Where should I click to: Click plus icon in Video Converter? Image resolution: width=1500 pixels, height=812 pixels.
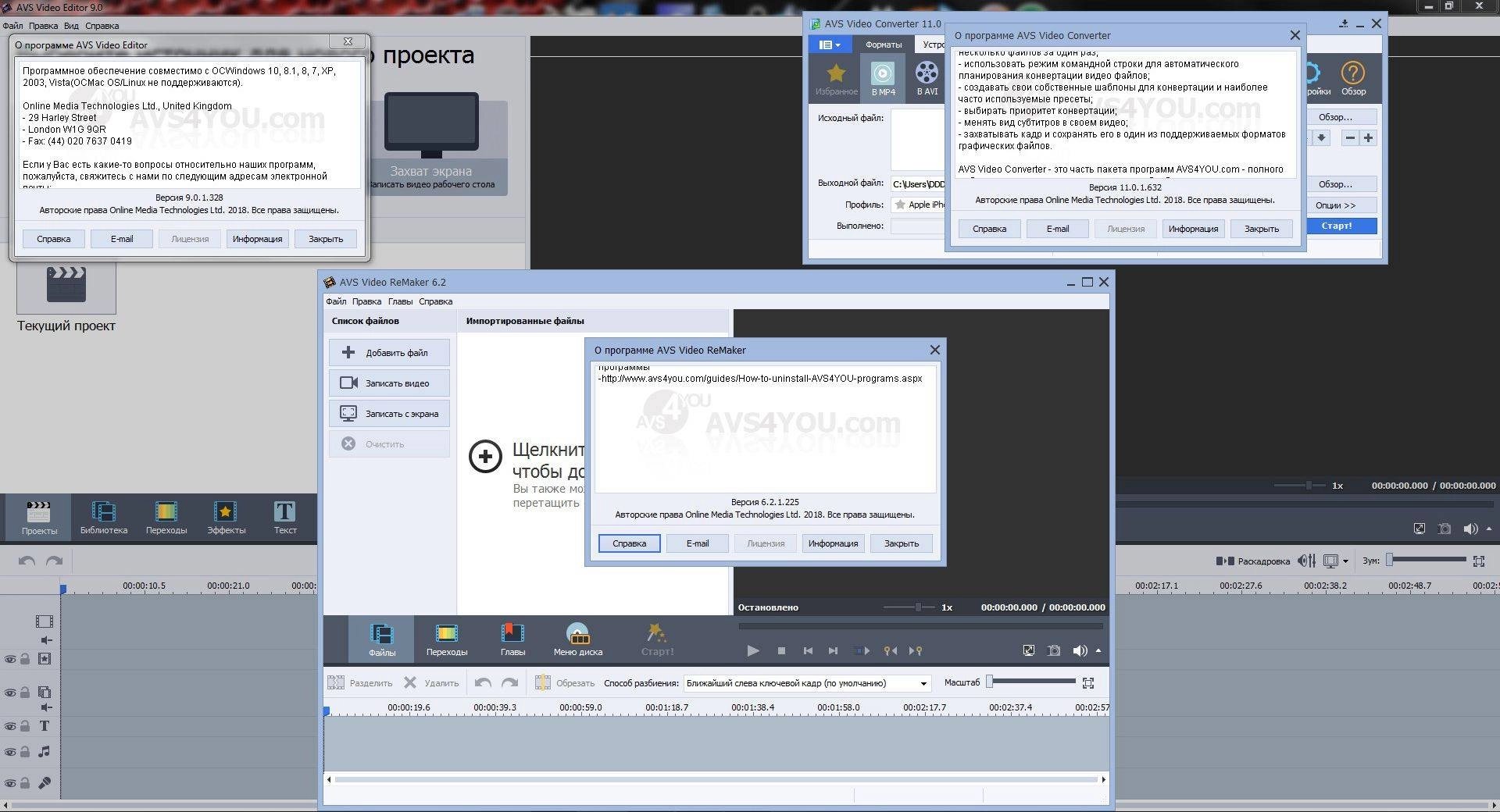pos(1368,138)
